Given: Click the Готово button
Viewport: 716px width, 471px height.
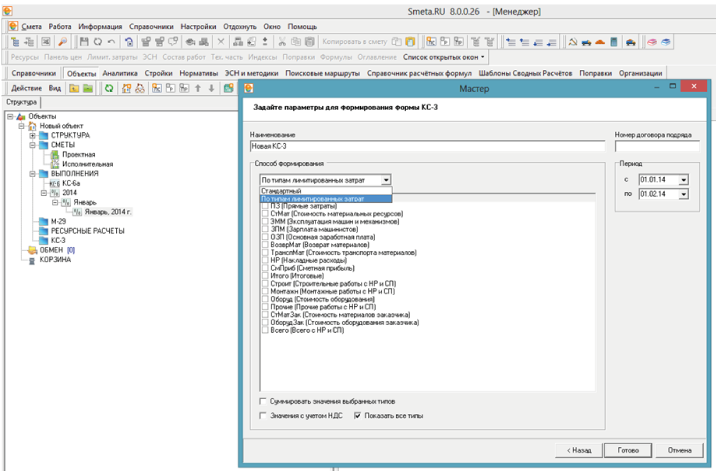Looking at the screenshot, I should coord(628,450).
